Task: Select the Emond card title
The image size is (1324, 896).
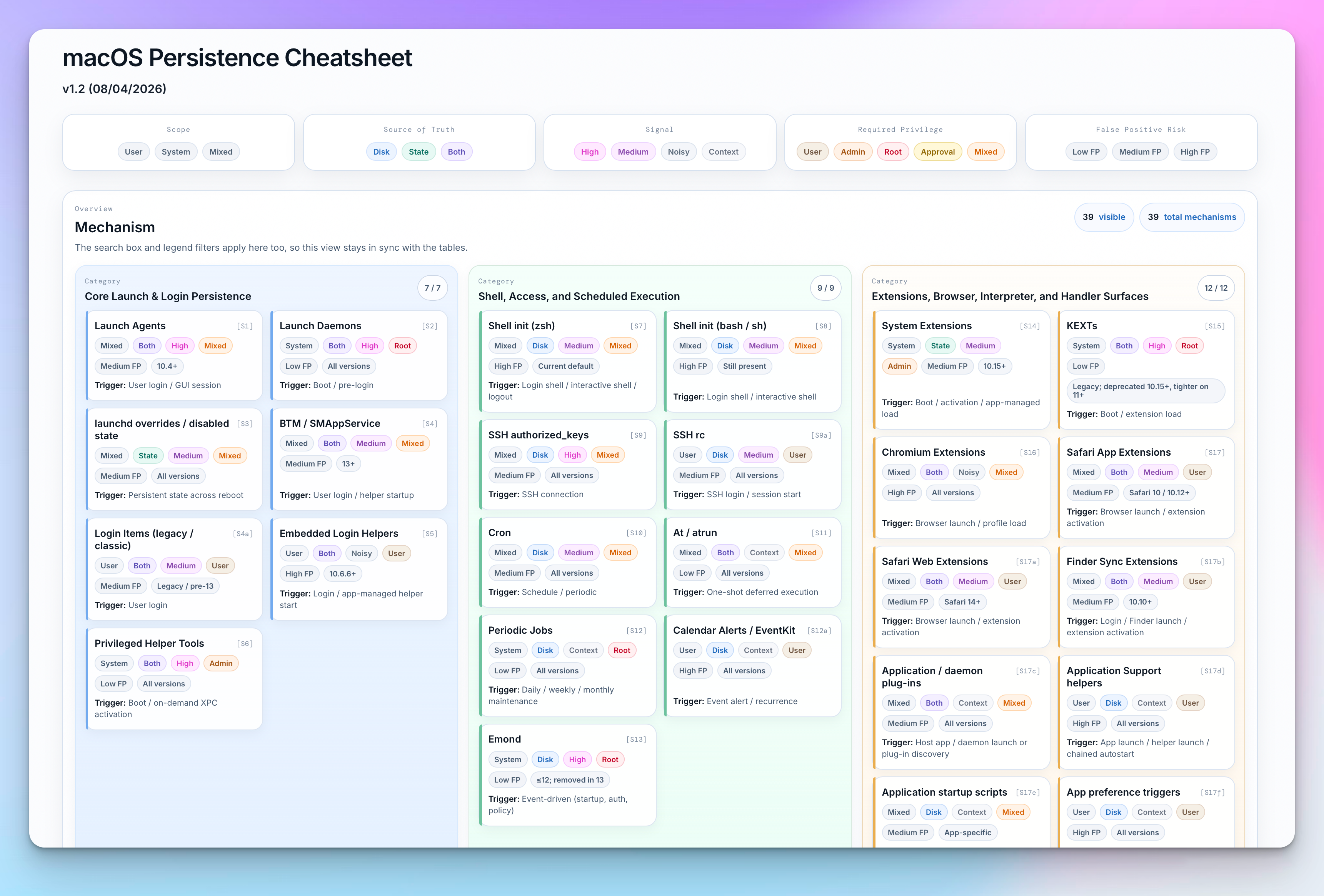Action: pos(504,739)
